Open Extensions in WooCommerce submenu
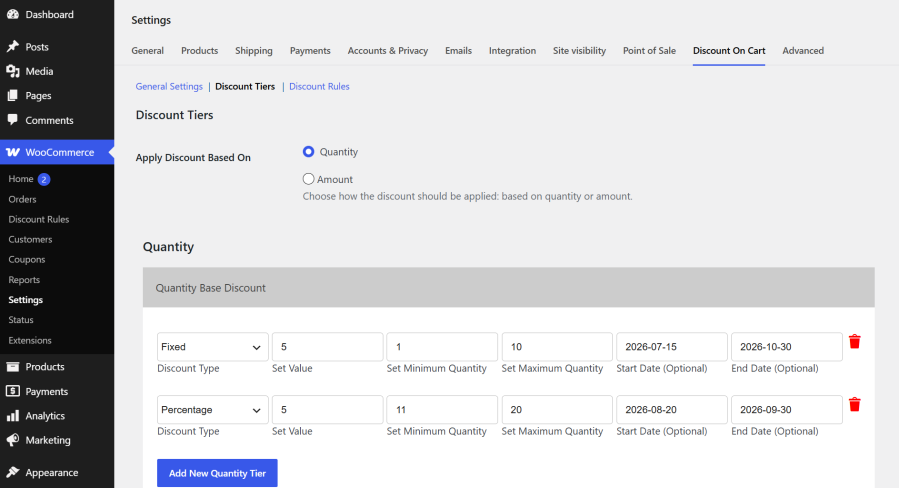 coord(30,340)
